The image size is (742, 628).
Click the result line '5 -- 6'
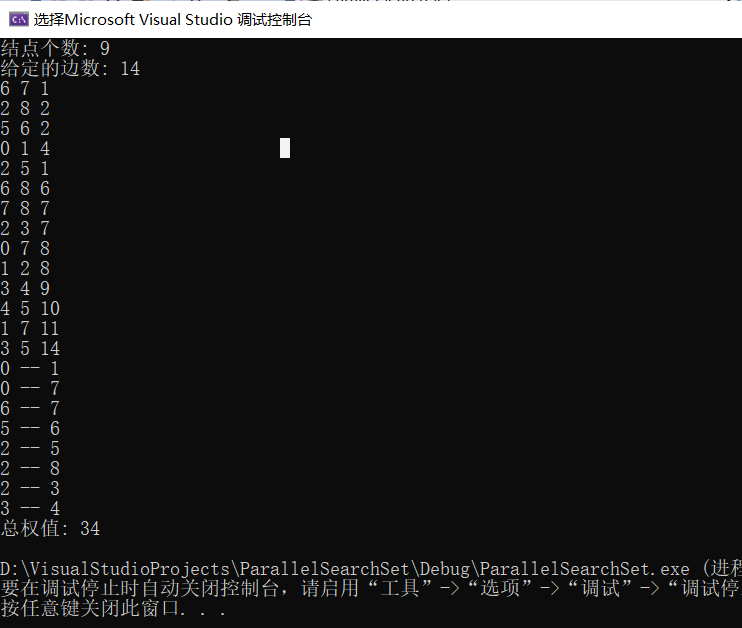point(30,429)
